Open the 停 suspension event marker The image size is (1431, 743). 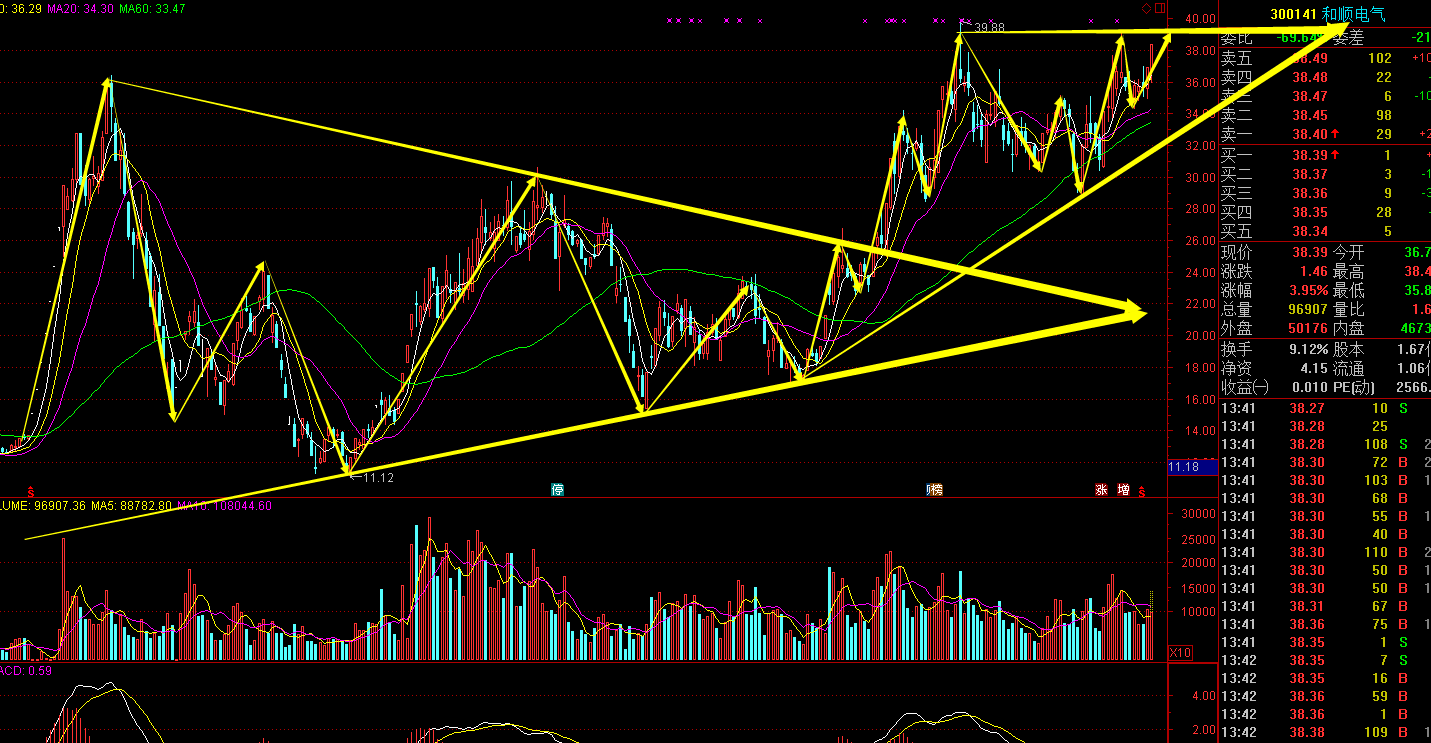point(558,490)
